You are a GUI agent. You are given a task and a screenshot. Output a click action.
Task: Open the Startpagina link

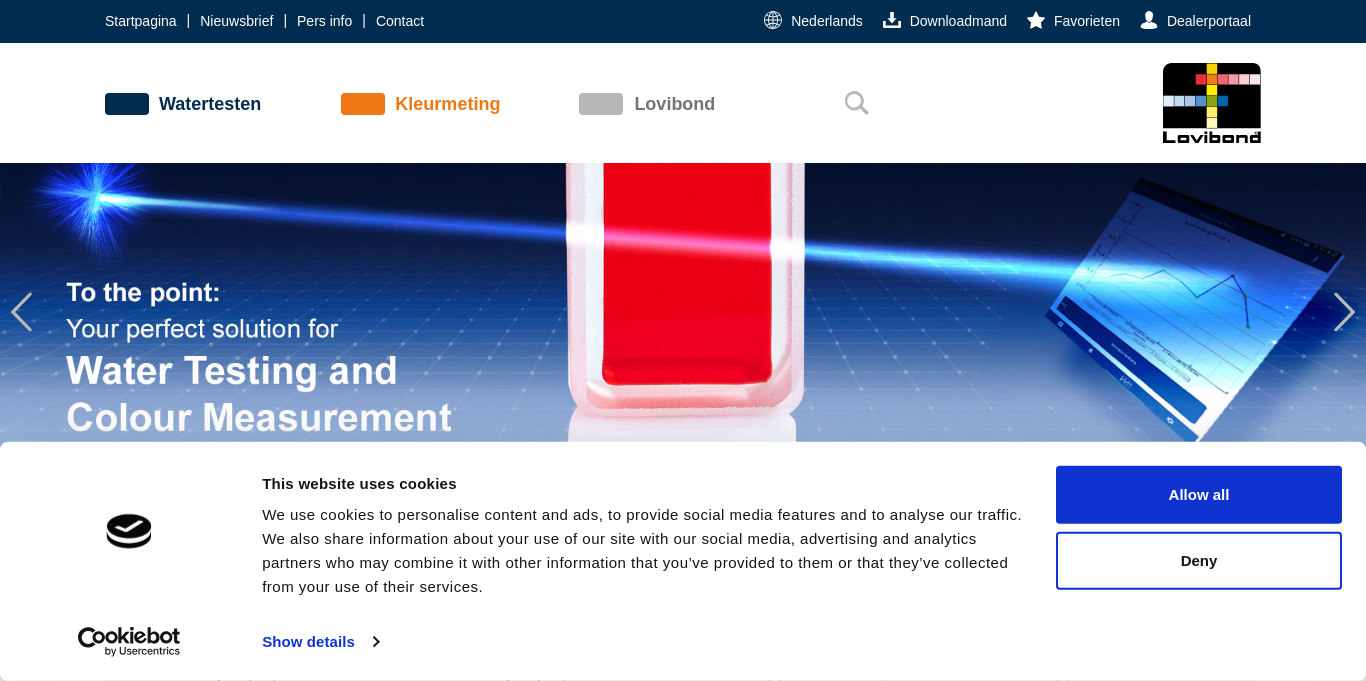[x=140, y=21]
